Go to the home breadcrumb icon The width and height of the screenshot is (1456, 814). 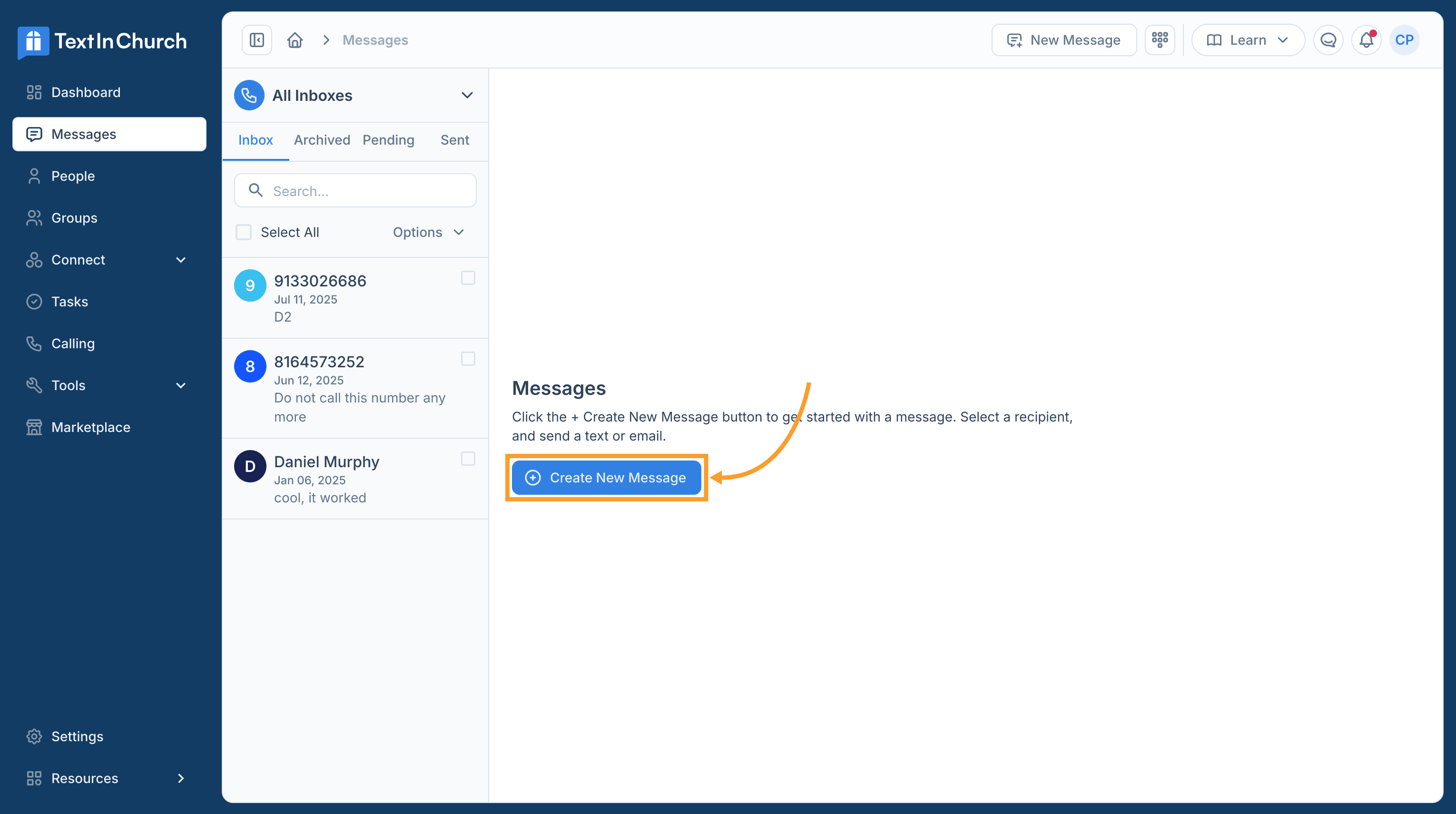(x=295, y=40)
